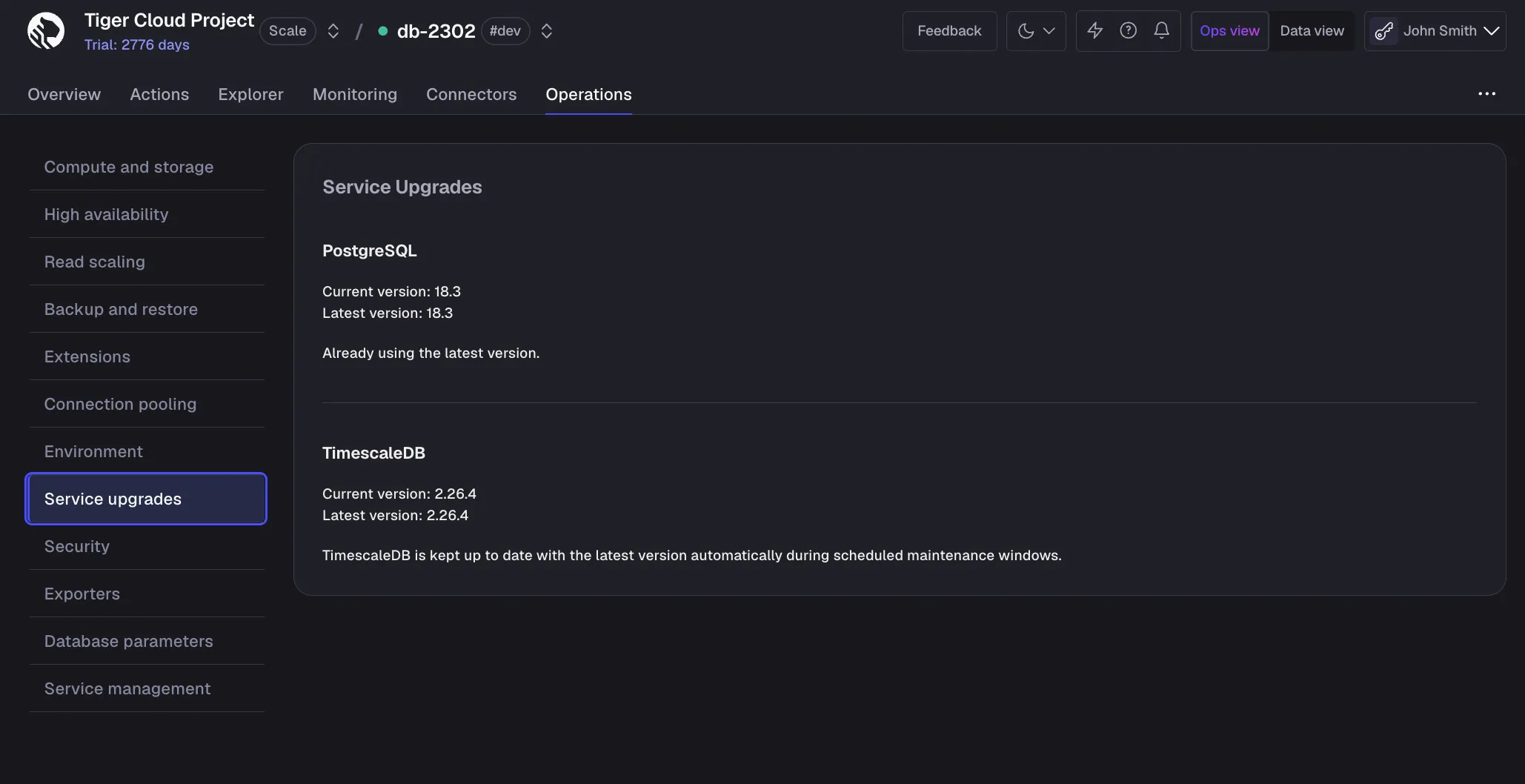Open Extensions settings
The image size is (1525, 784).
(x=147, y=356)
